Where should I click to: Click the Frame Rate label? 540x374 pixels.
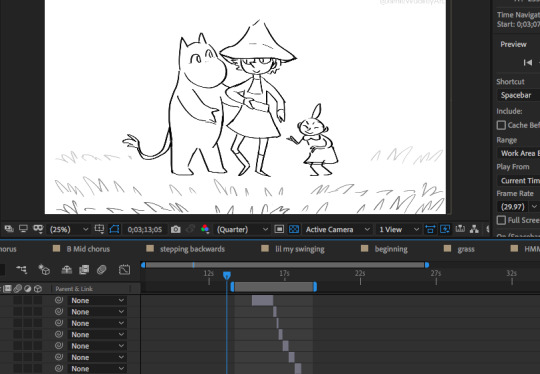(x=515, y=194)
